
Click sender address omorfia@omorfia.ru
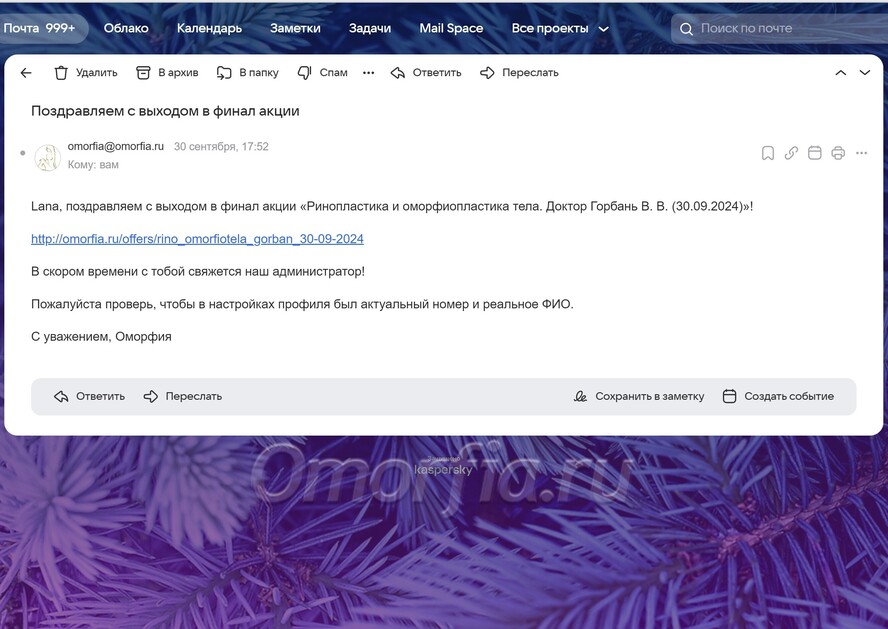[x=116, y=146]
